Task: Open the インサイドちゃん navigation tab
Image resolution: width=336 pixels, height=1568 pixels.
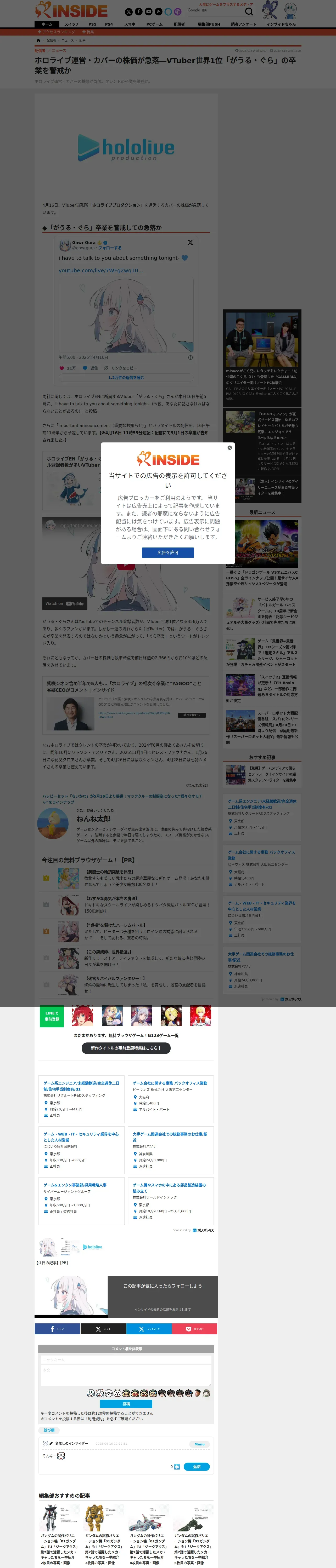Action: click(281, 24)
